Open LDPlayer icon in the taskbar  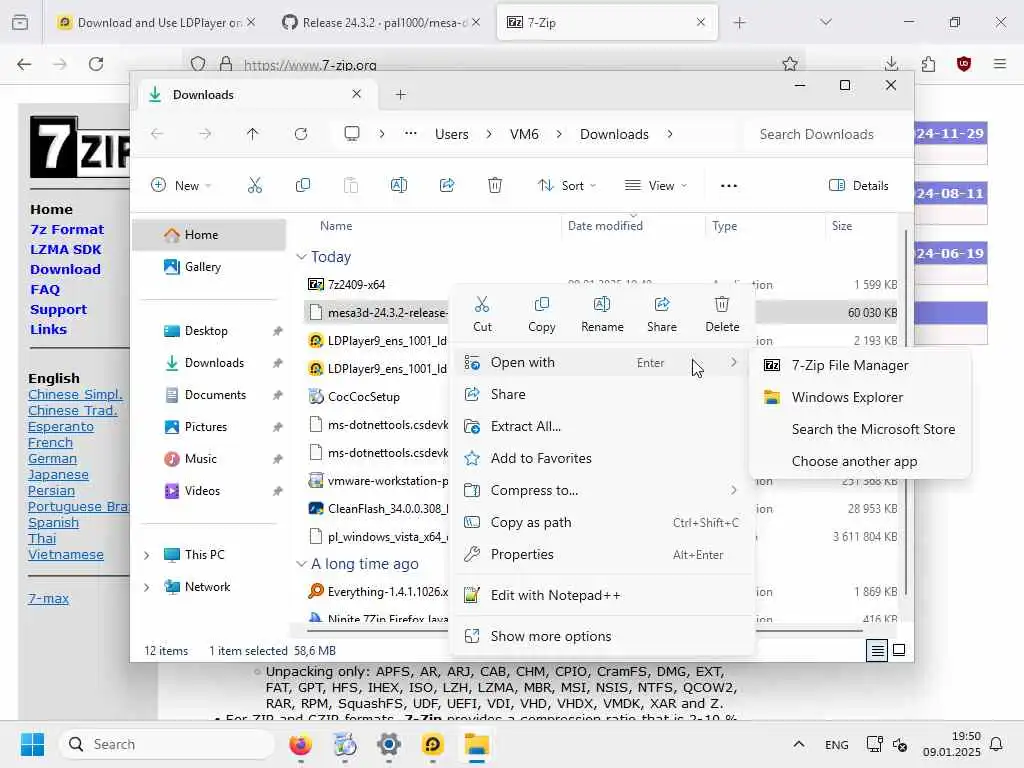pyautogui.click(x=432, y=744)
